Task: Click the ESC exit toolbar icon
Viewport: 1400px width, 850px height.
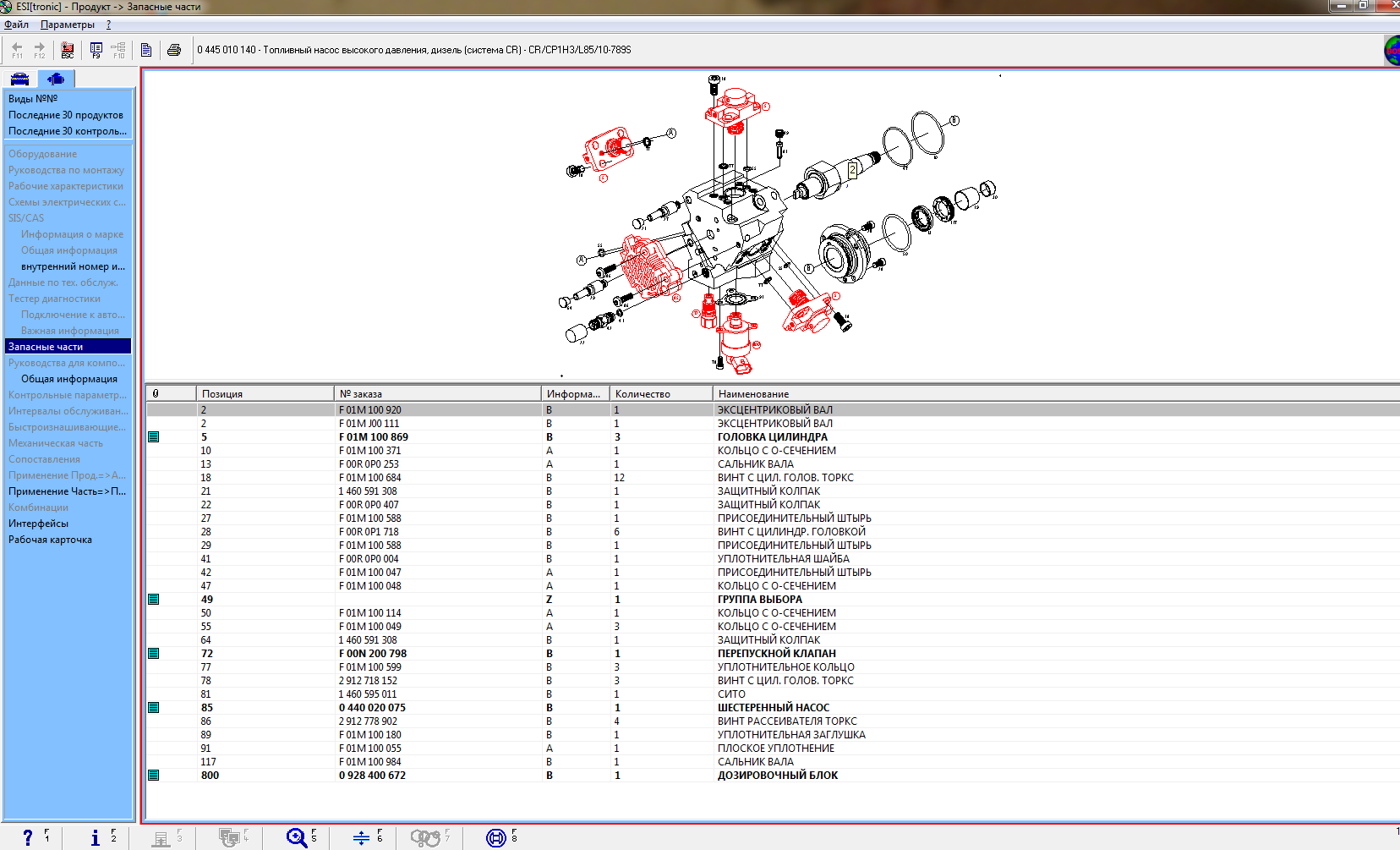Action: tap(68, 50)
